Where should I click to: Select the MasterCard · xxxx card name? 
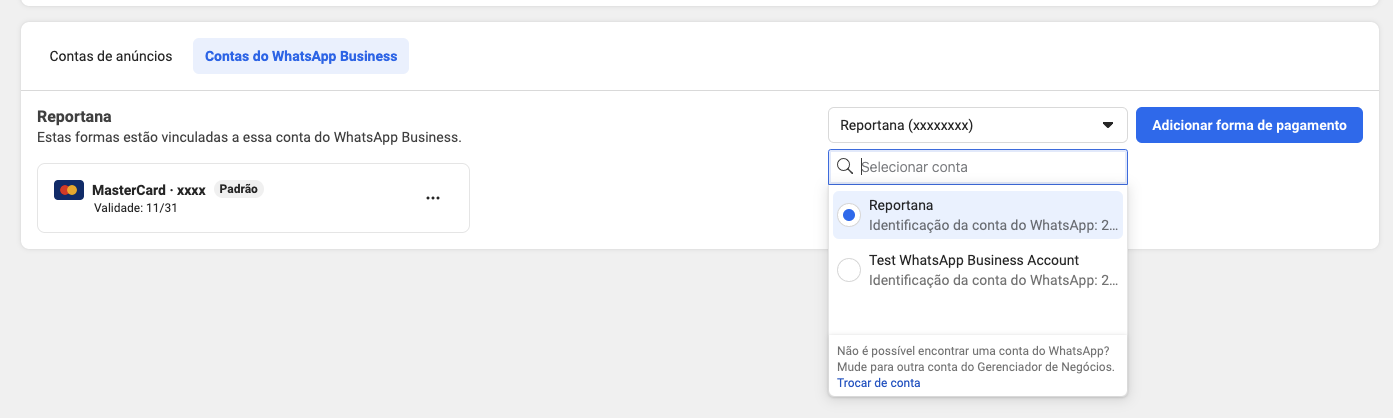pos(148,190)
